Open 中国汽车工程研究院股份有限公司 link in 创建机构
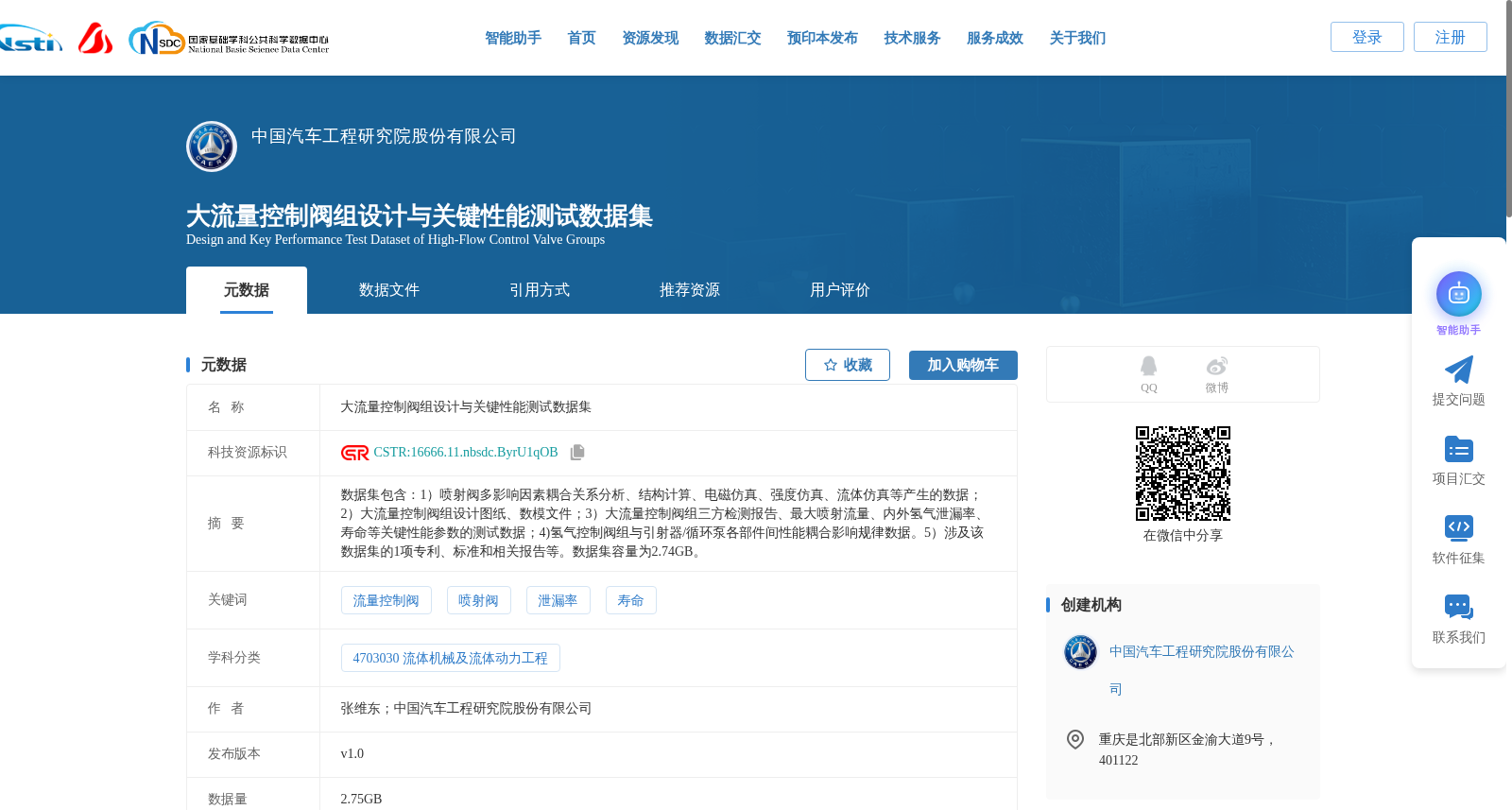This screenshot has height=810, width=1512. pyautogui.click(x=1202, y=670)
